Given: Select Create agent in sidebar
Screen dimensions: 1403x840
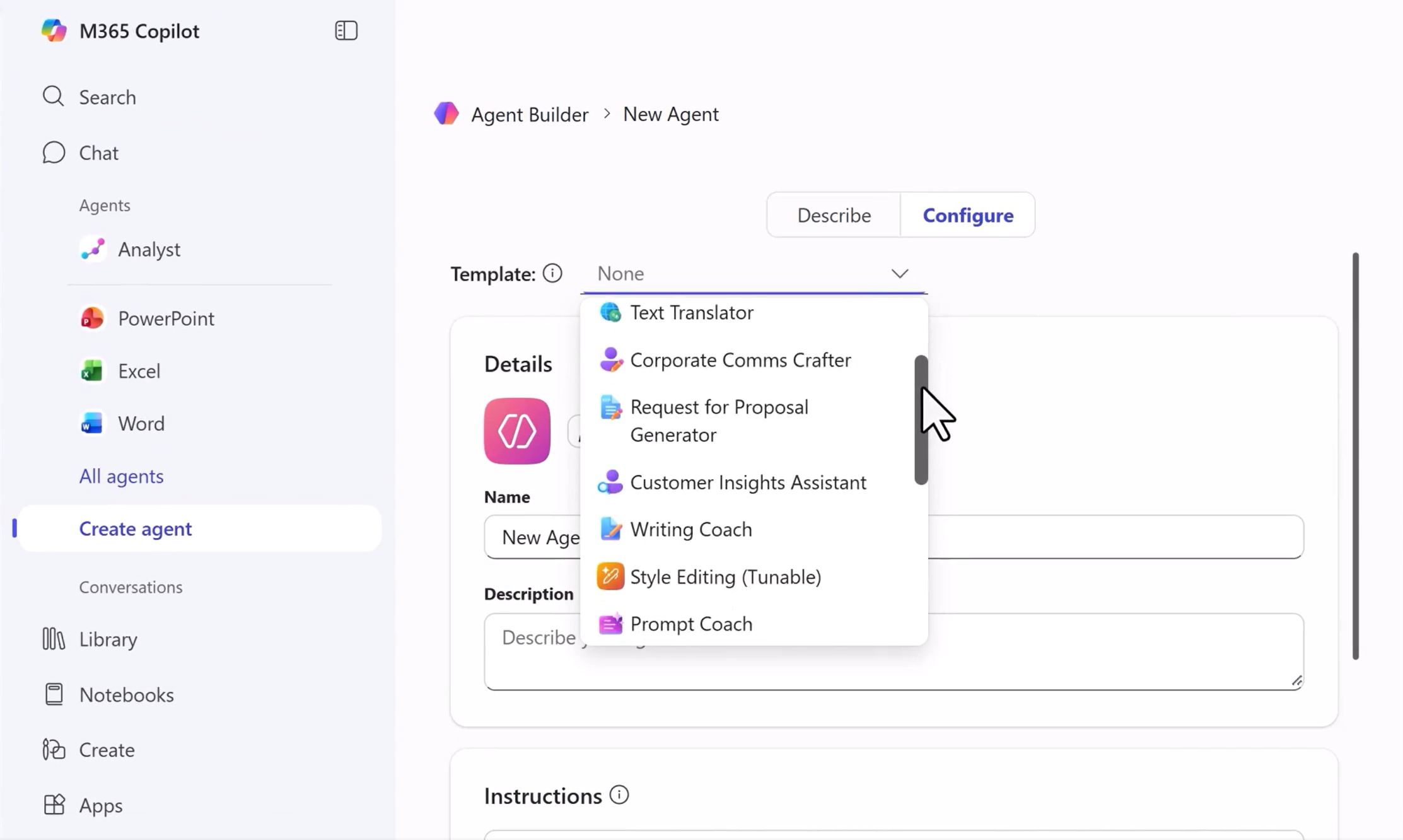Looking at the screenshot, I should pos(200,528).
